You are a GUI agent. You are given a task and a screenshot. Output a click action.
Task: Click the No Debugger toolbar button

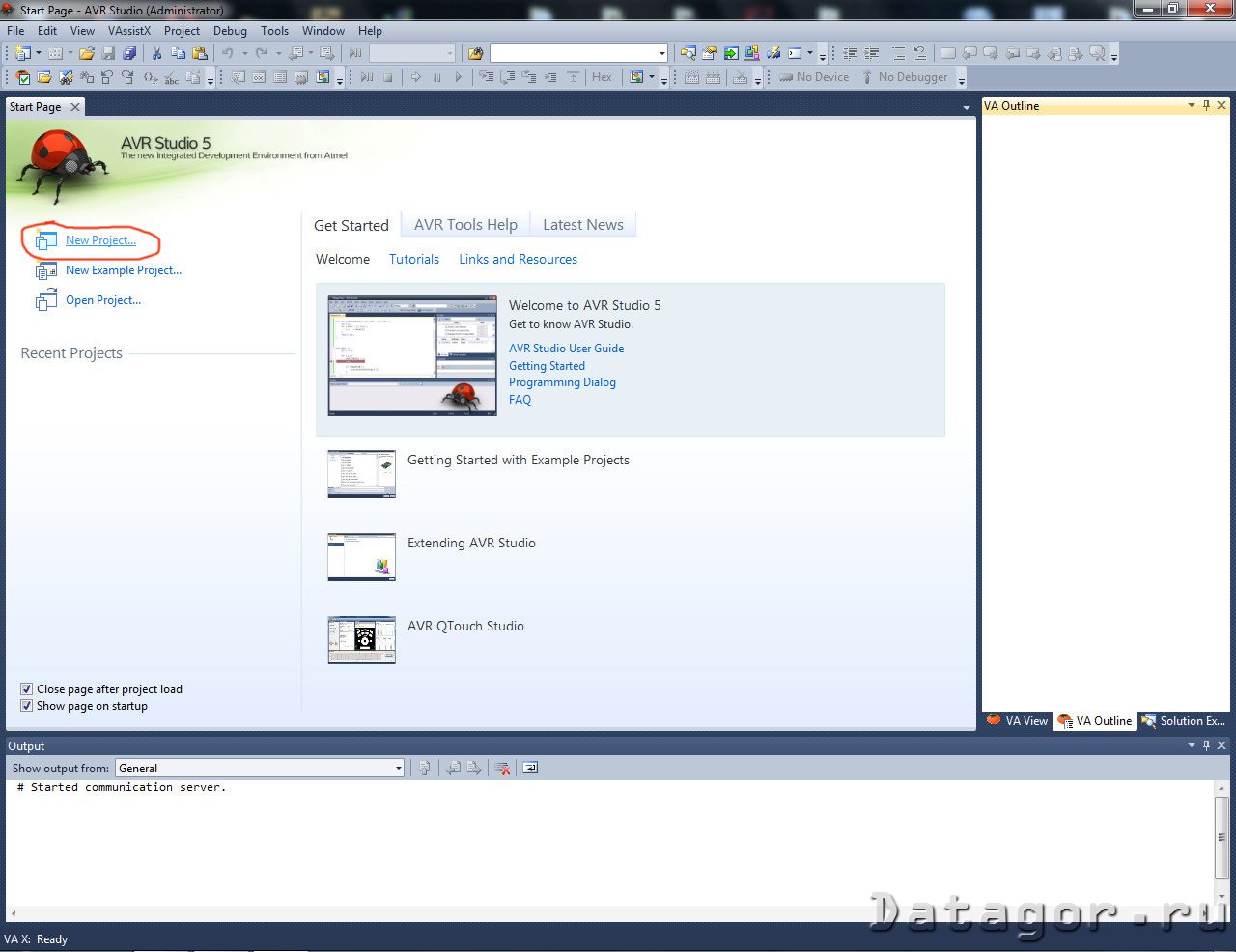904,77
